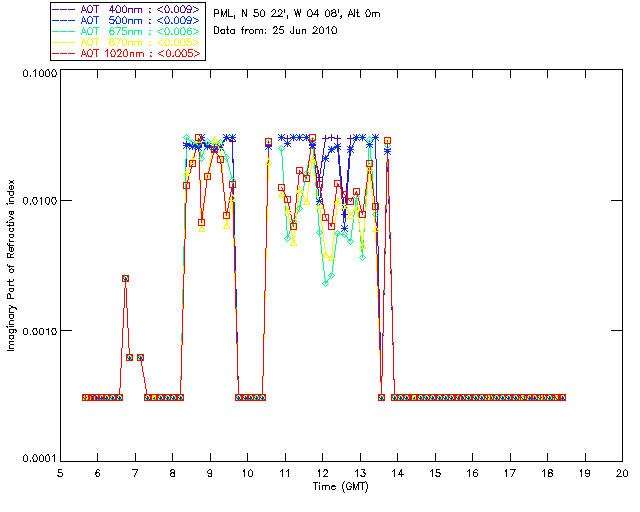Click the 0.0010 y-axis label
The height and width of the screenshot is (512, 640).
coord(39,331)
